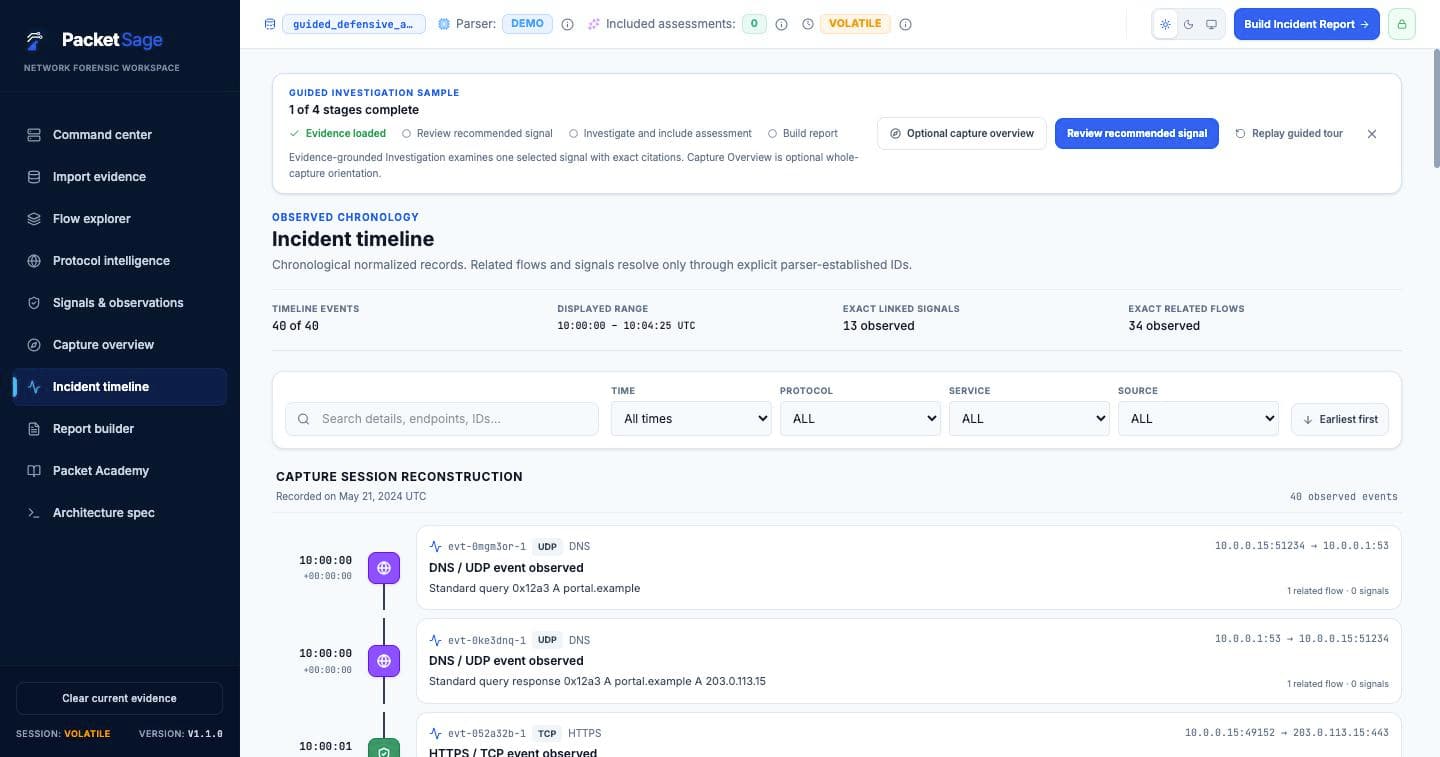Screen dimensions: 1440x757
Task: Click the info icon next to Parser DEMO
Action: pyautogui.click(x=568, y=24)
